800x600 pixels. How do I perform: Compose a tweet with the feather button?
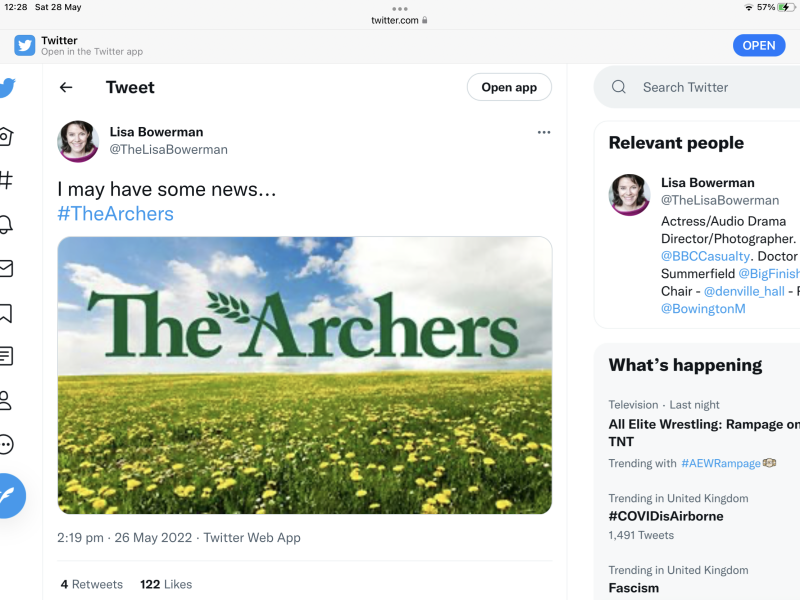click(x=12, y=495)
